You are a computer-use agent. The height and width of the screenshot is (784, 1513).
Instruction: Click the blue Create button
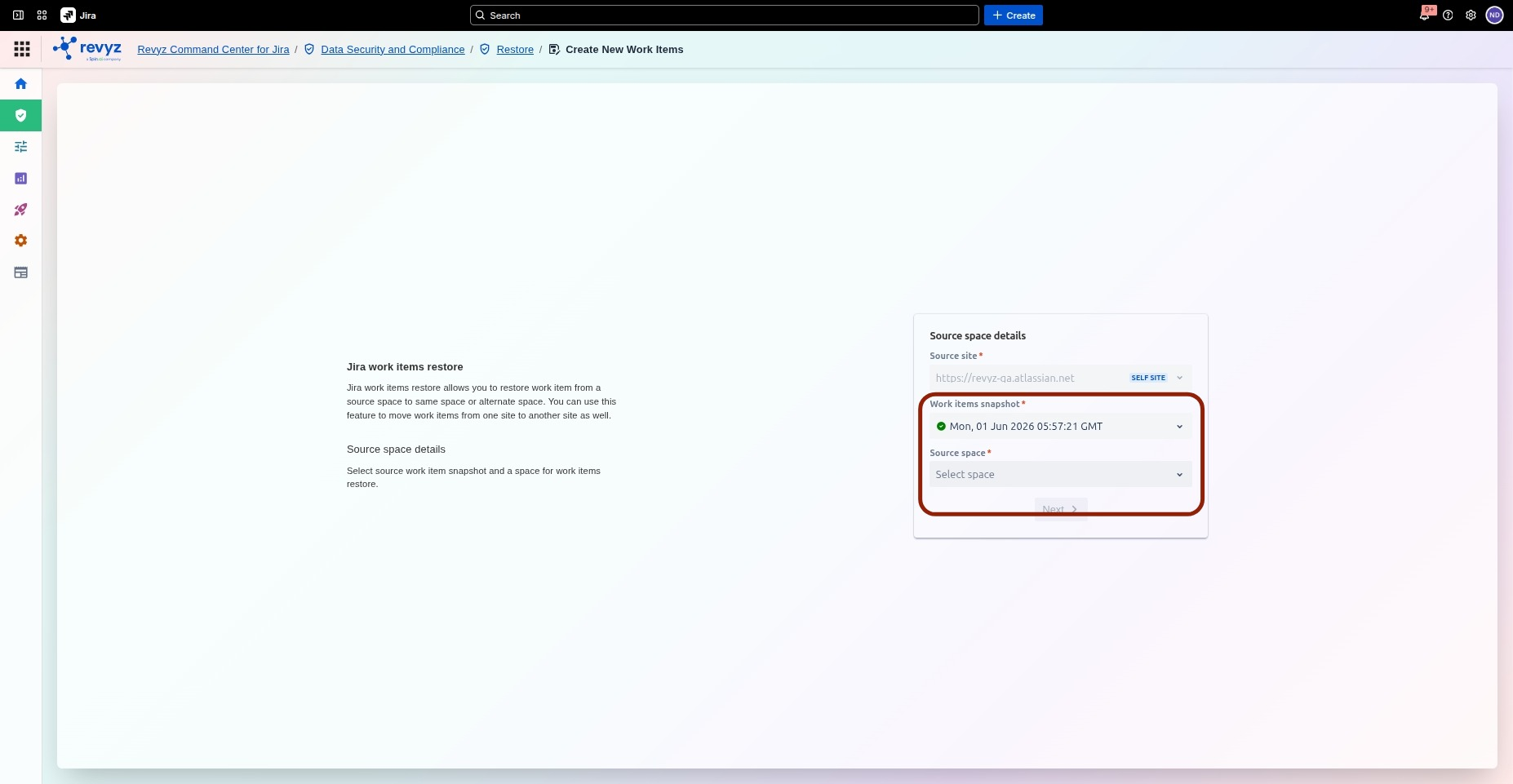pyautogui.click(x=1013, y=16)
